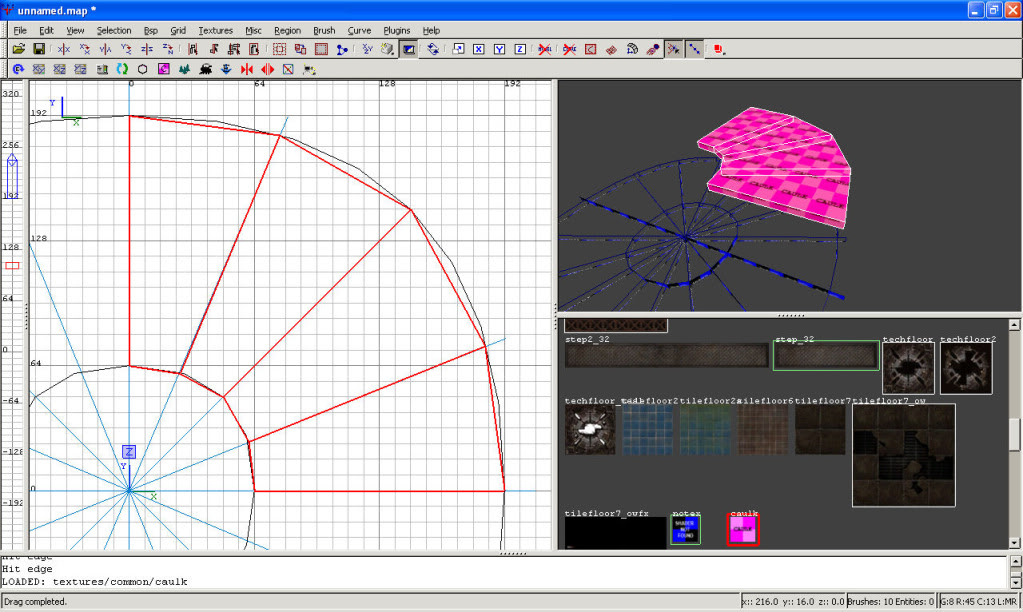Viewport: 1023px width, 612px height.
Task: Click the Open map folder icon
Action: click(18, 49)
